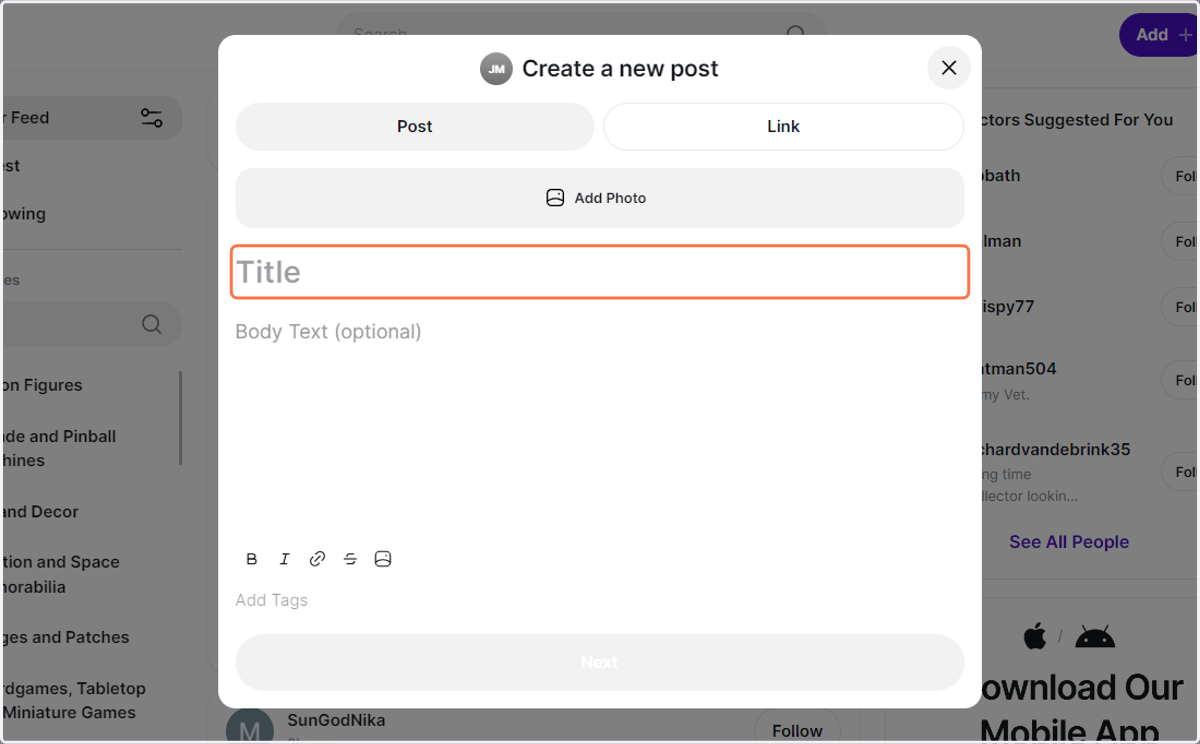Select the Post tab
This screenshot has width=1200, height=744.
(415, 126)
